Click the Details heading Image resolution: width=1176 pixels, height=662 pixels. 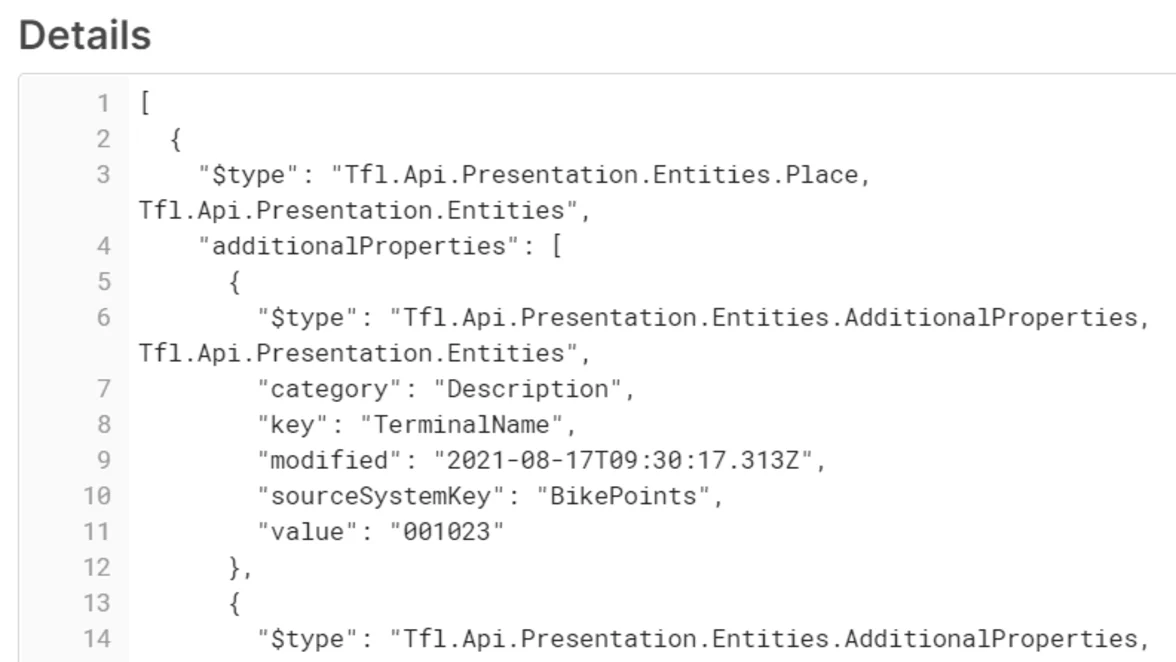(x=85, y=36)
